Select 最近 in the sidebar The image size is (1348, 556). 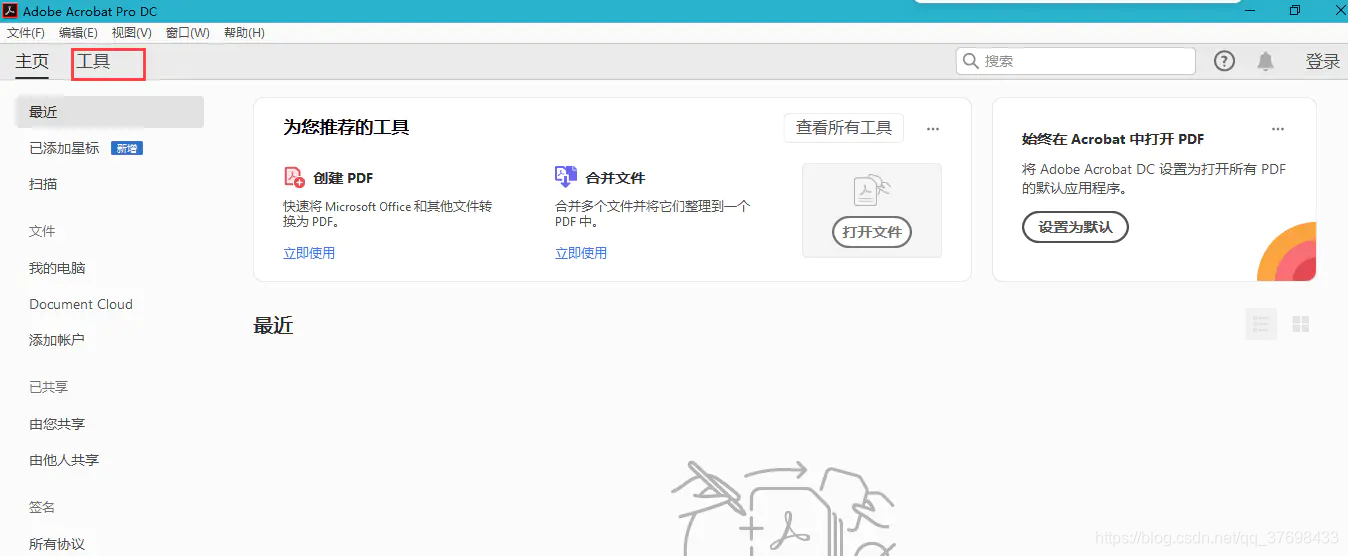(110, 112)
